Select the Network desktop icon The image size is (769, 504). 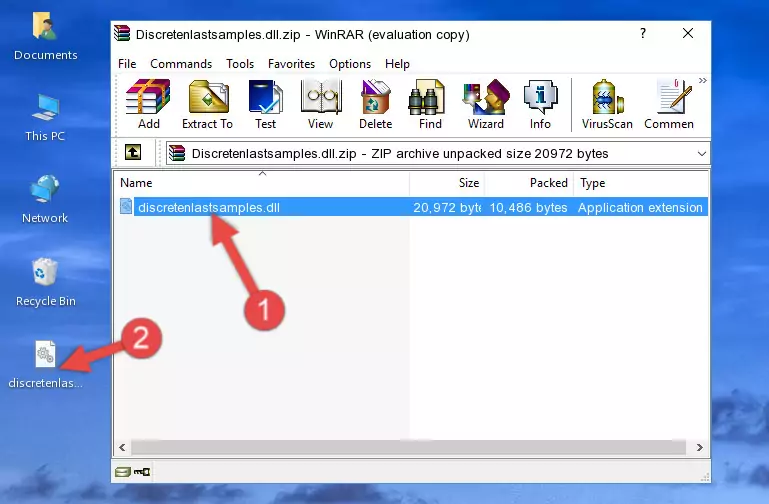(x=45, y=200)
